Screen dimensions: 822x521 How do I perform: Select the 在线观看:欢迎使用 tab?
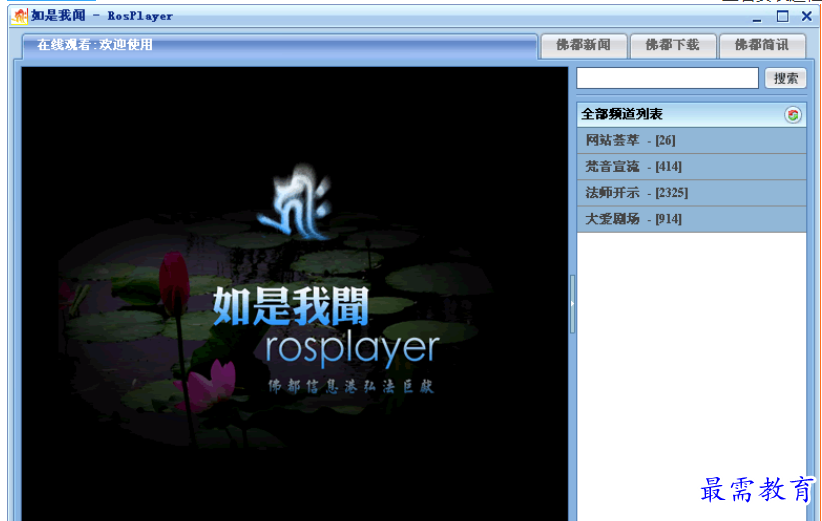pos(280,46)
